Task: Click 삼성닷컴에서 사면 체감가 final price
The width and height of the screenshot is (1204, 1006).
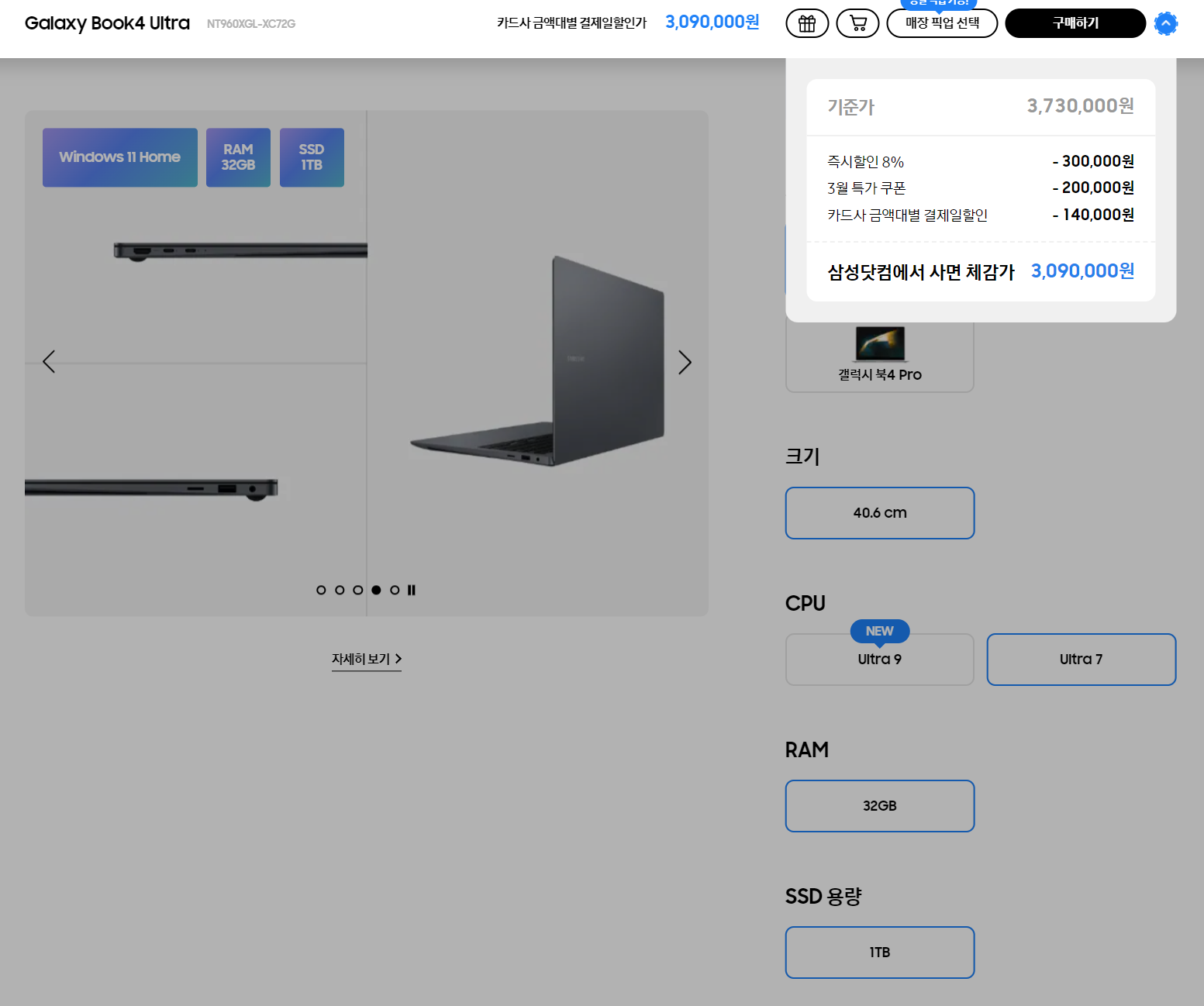Action: point(981,271)
